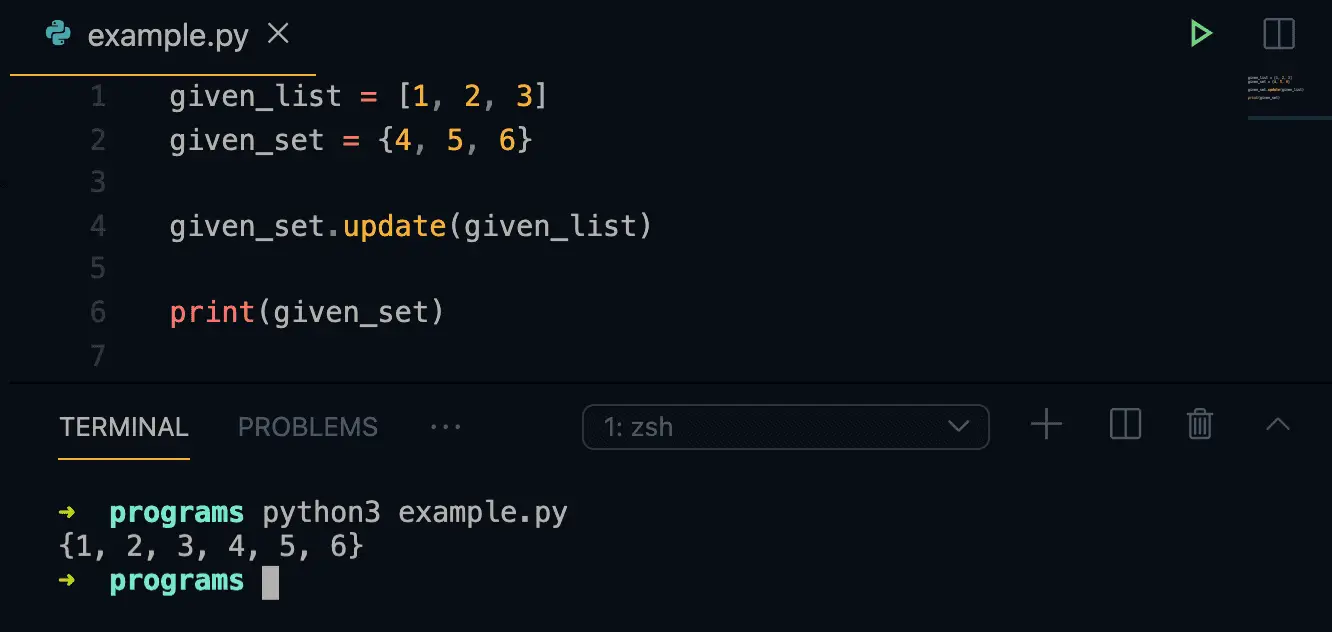Show more panel tabs via ellipsis
This screenshot has height=632, width=1332.
(445, 427)
